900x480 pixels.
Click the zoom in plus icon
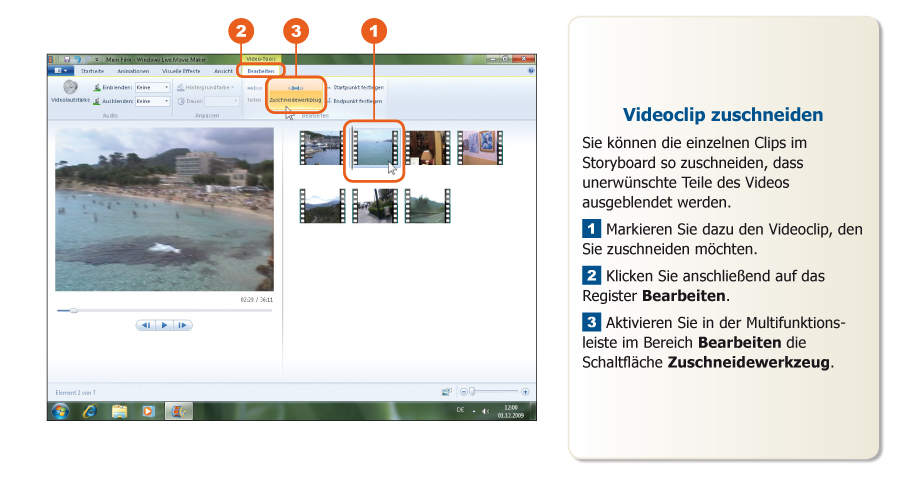coord(525,392)
